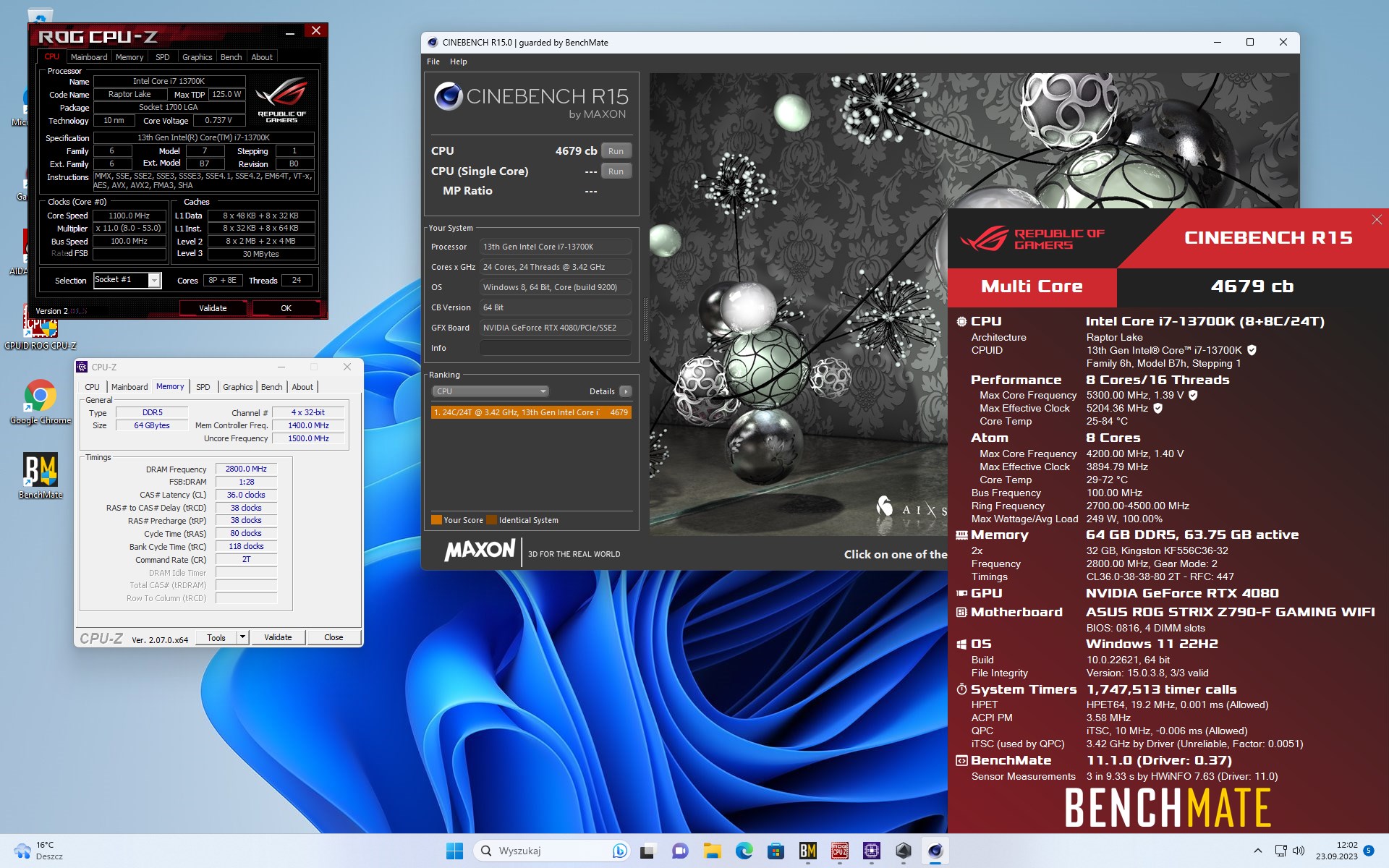Open the Help menu in Cinebench

459,61
